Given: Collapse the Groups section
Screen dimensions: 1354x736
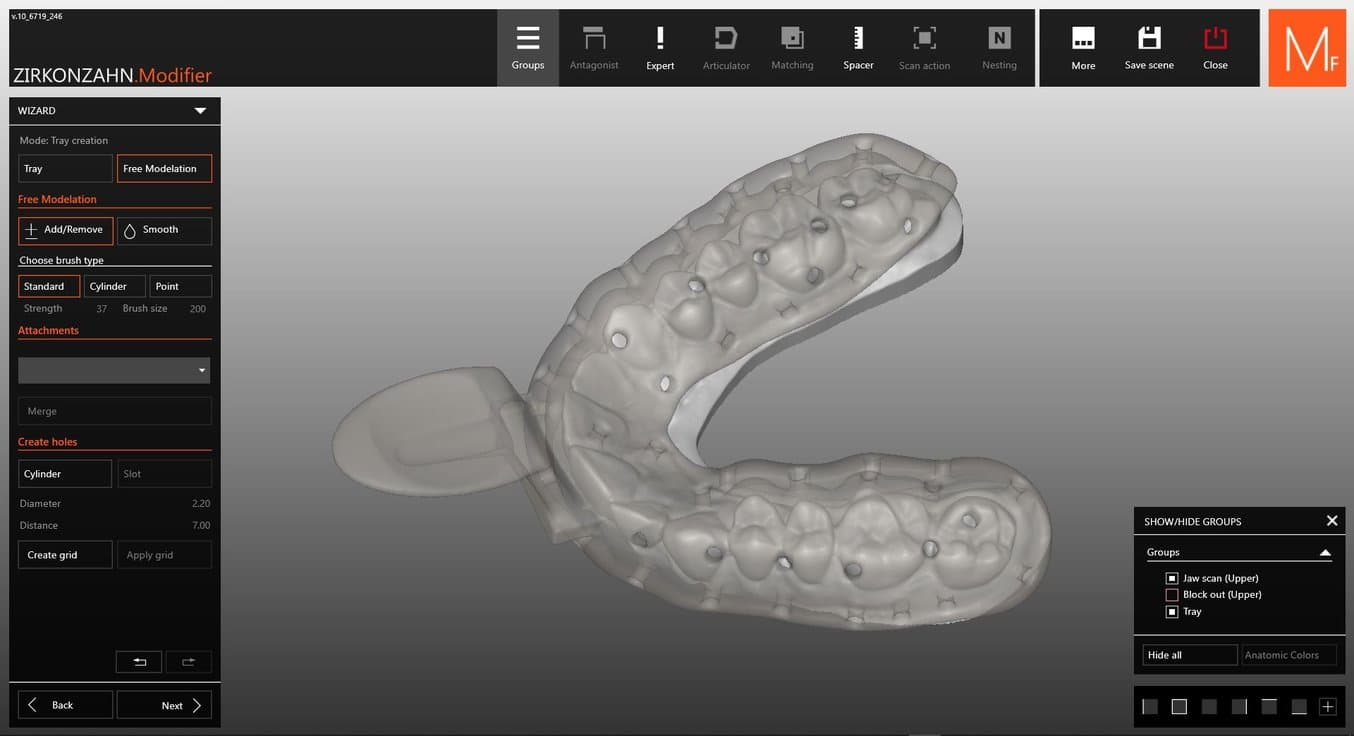Looking at the screenshot, I should tap(1325, 552).
